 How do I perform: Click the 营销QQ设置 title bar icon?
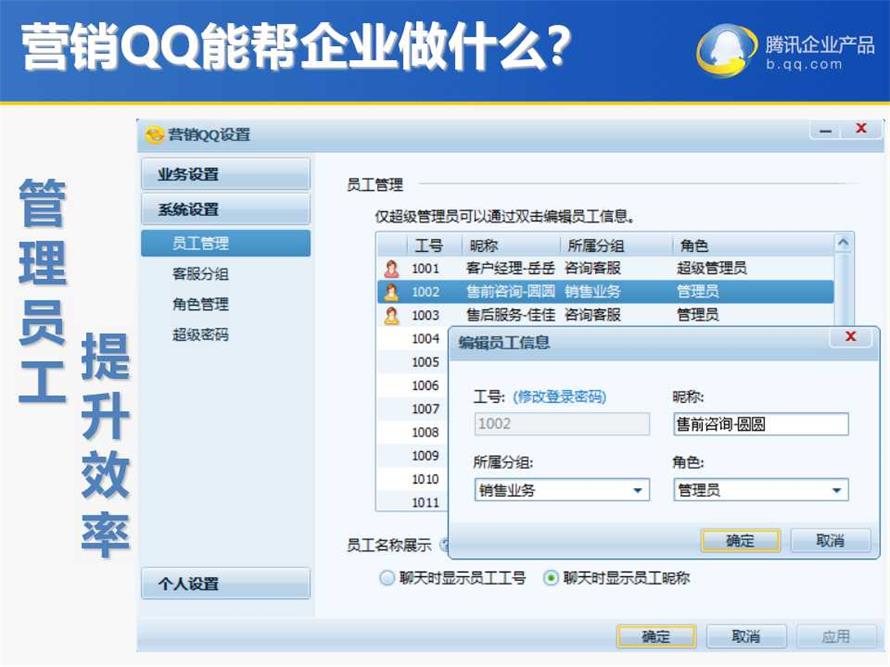point(155,135)
